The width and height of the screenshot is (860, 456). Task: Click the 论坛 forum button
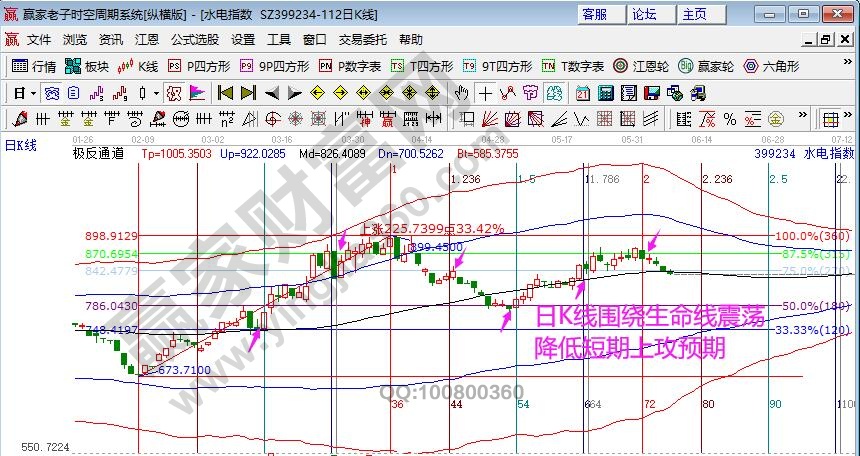tap(645, 14)
